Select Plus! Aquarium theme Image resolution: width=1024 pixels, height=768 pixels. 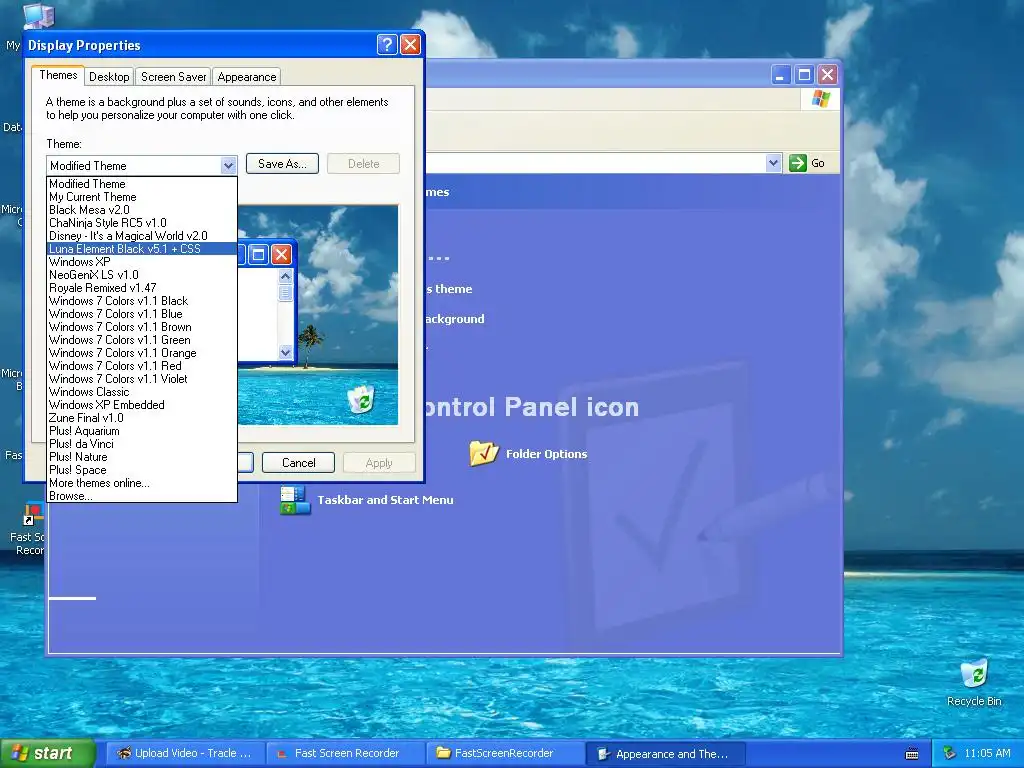click(142, 431)
